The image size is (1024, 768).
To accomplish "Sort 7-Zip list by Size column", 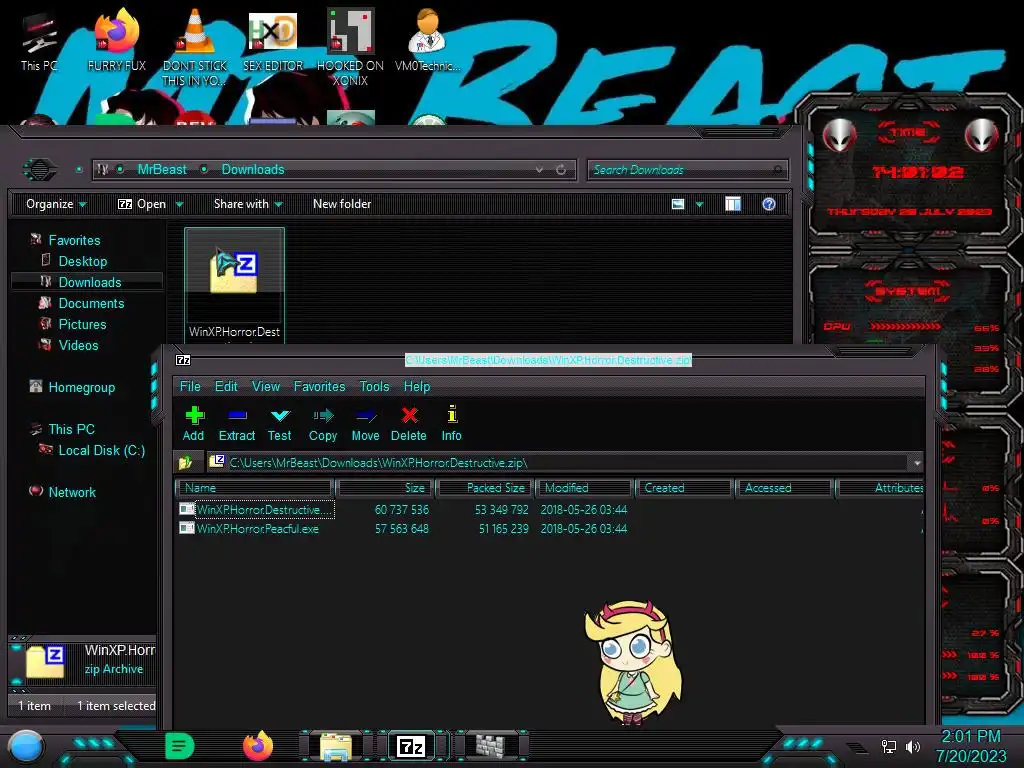I will tap(385, 488).
